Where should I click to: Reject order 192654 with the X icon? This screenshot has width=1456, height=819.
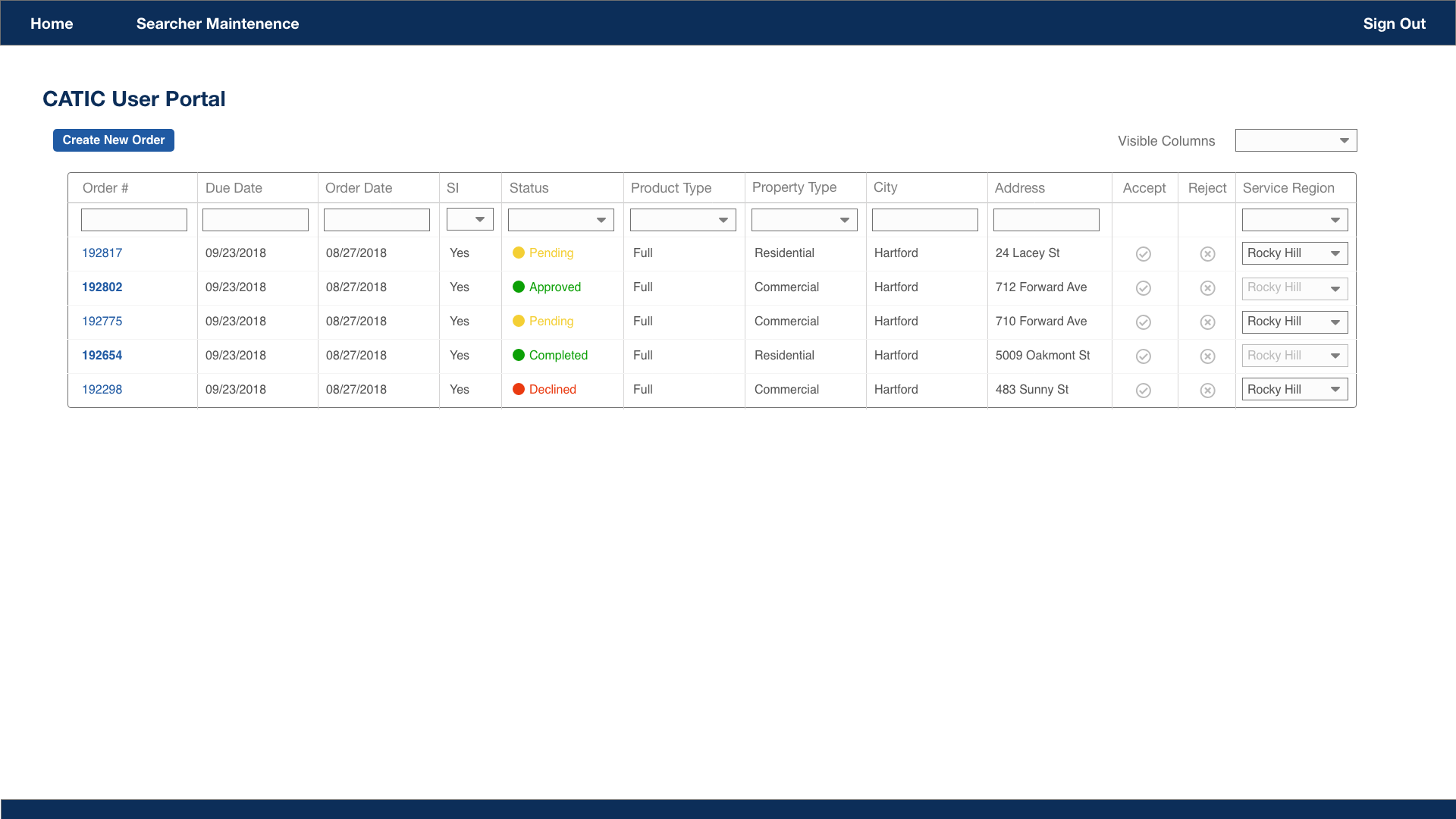point(1208,356)
